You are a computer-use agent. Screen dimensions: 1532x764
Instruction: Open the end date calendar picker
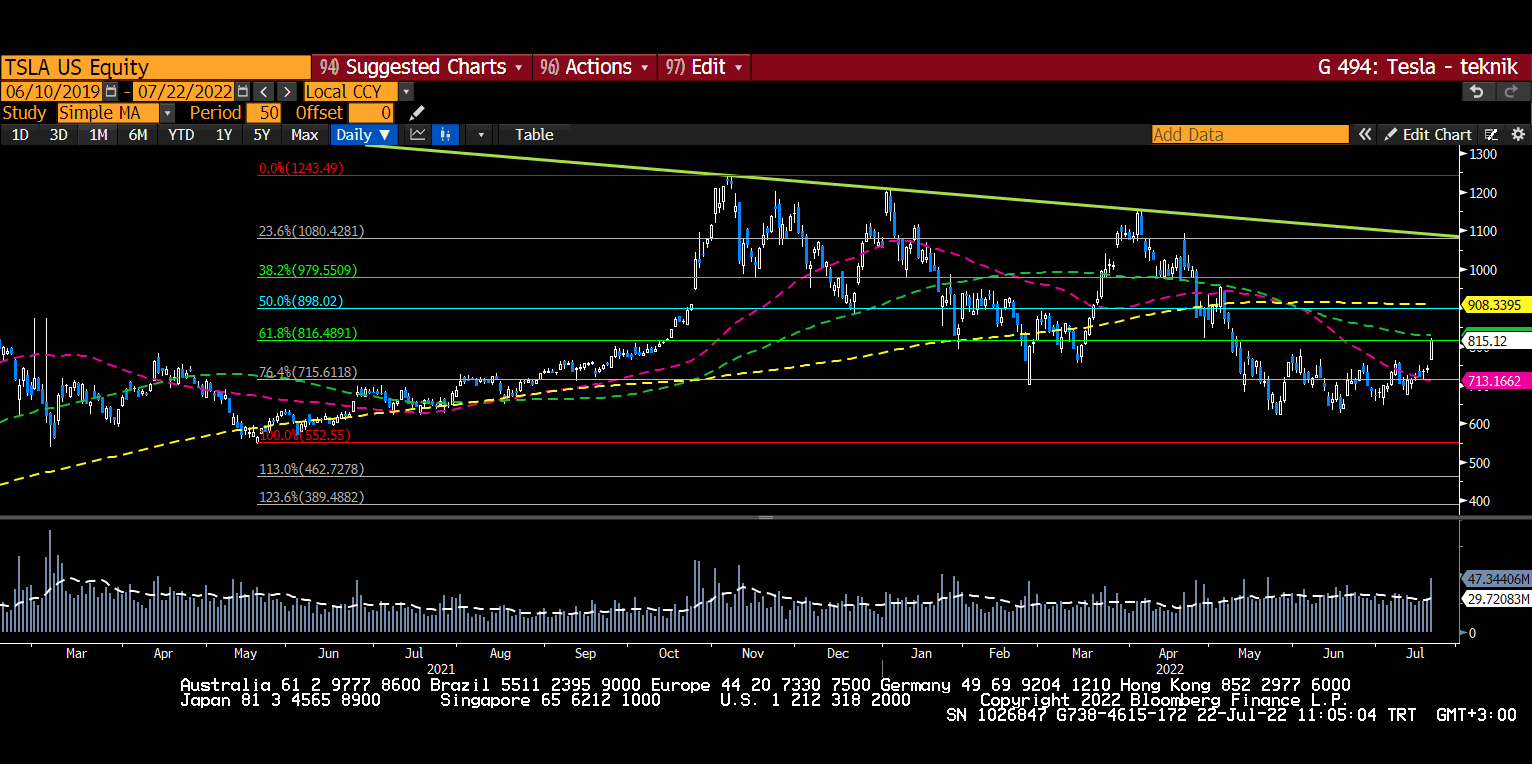pos(242,91)
